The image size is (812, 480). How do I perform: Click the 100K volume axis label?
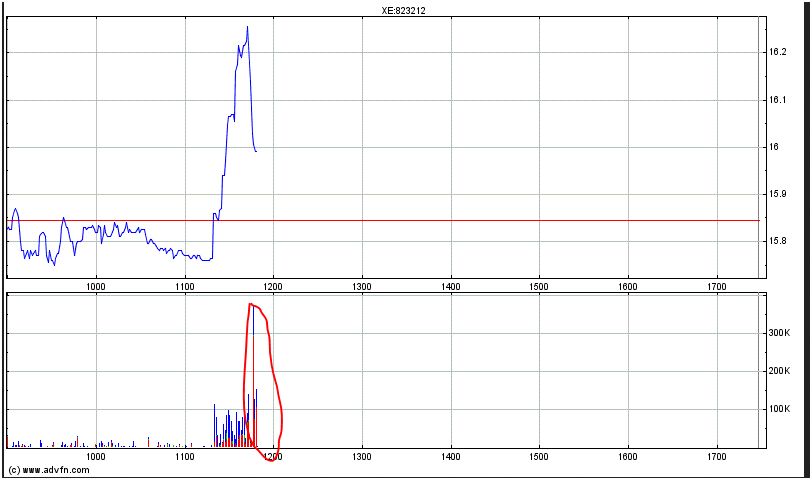tap(779, 409)
